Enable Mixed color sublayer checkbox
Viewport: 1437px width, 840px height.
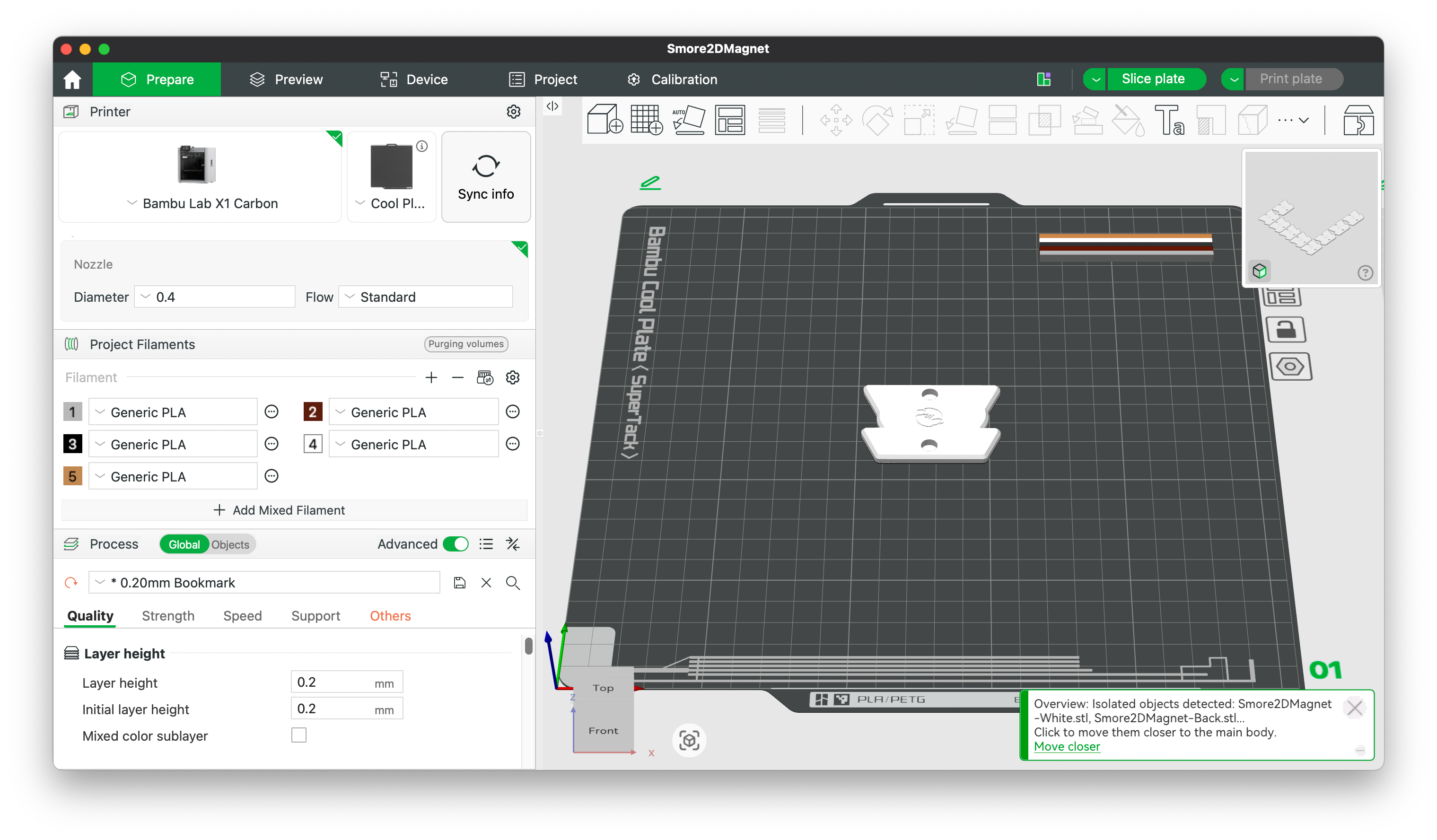coord(299,735)
